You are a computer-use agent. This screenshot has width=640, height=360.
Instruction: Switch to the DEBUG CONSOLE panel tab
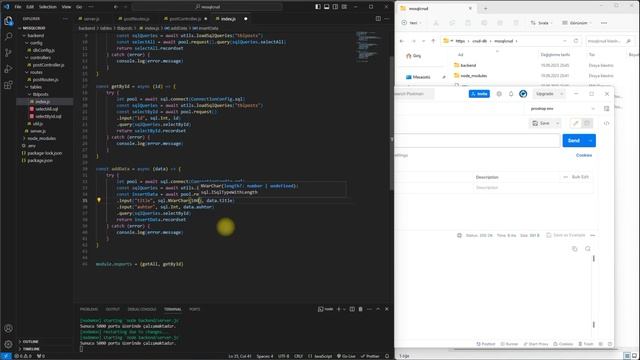click(x=142, y=309)
